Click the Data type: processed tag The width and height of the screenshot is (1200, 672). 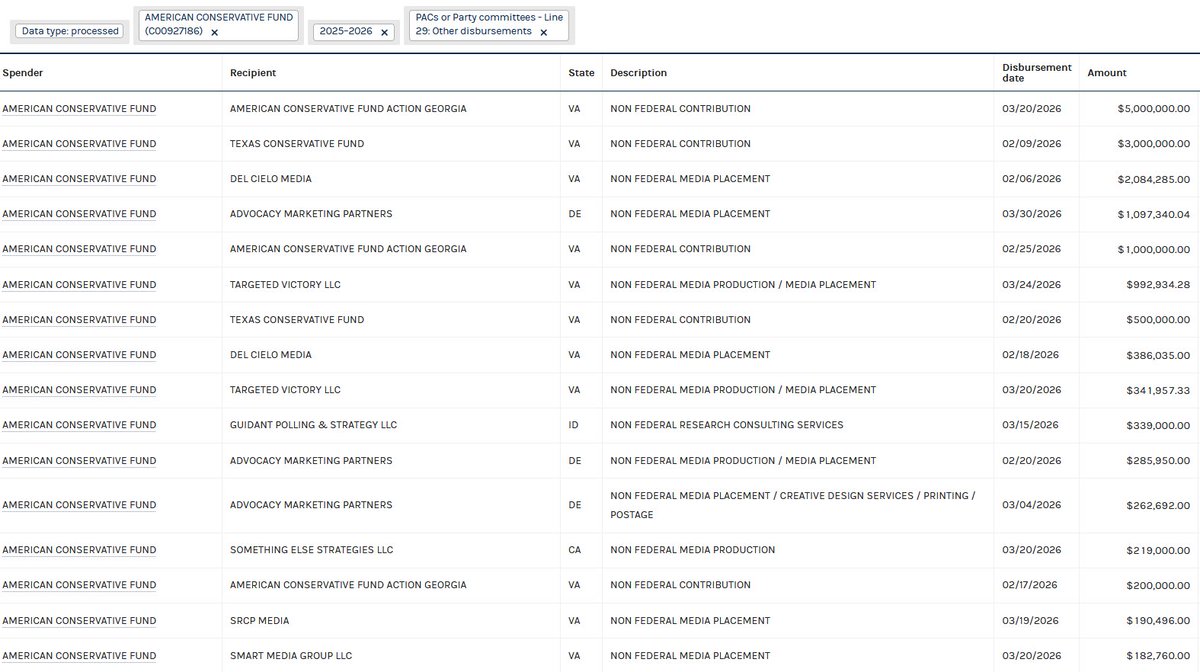point(70,31)
